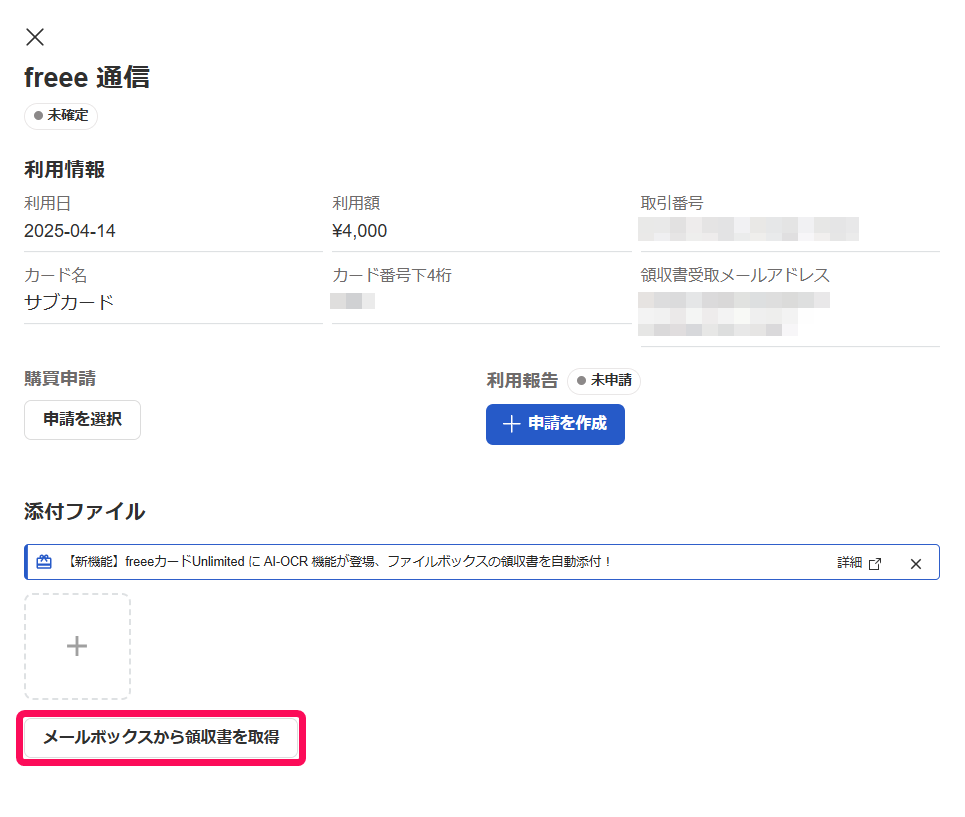The height and width of the screenshot is (817, 965).
Task: Click メールボックスから領収書を取得 button
Action: click(161, 737)
